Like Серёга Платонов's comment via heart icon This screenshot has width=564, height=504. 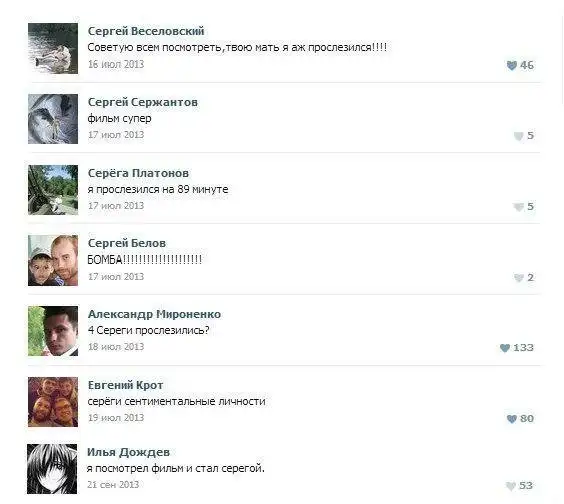tap(518, 207)
